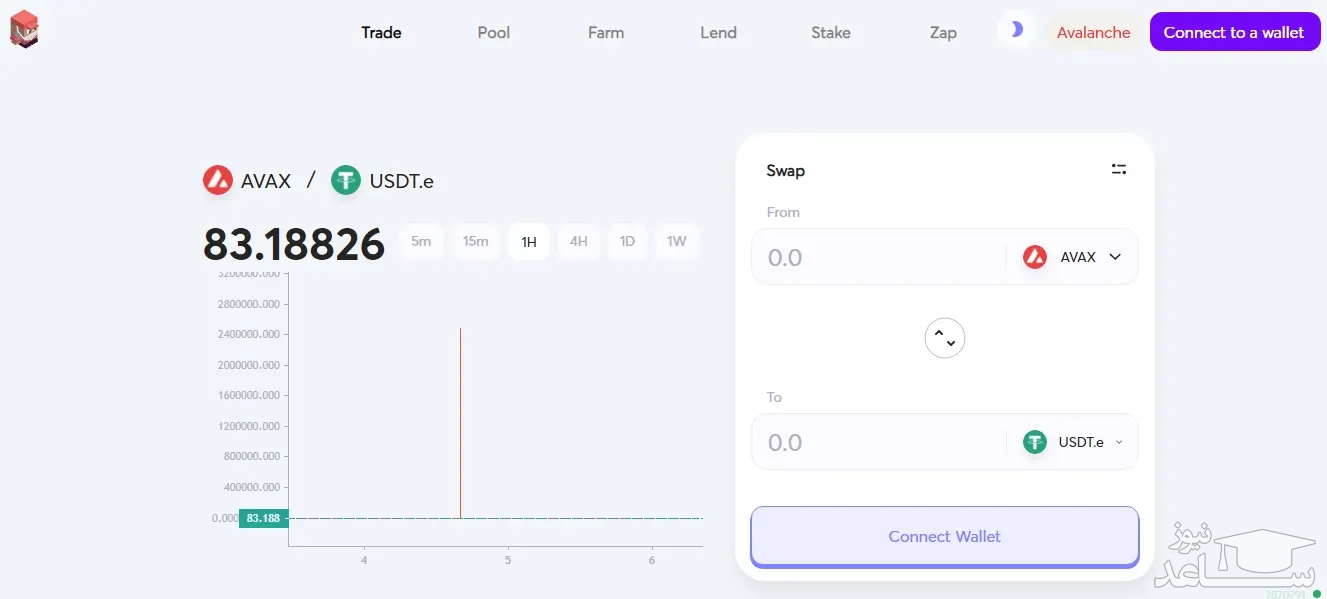This screenshot has width=1327, height=599.
Task: Go to the Pool tab
Action: (494, 32)
